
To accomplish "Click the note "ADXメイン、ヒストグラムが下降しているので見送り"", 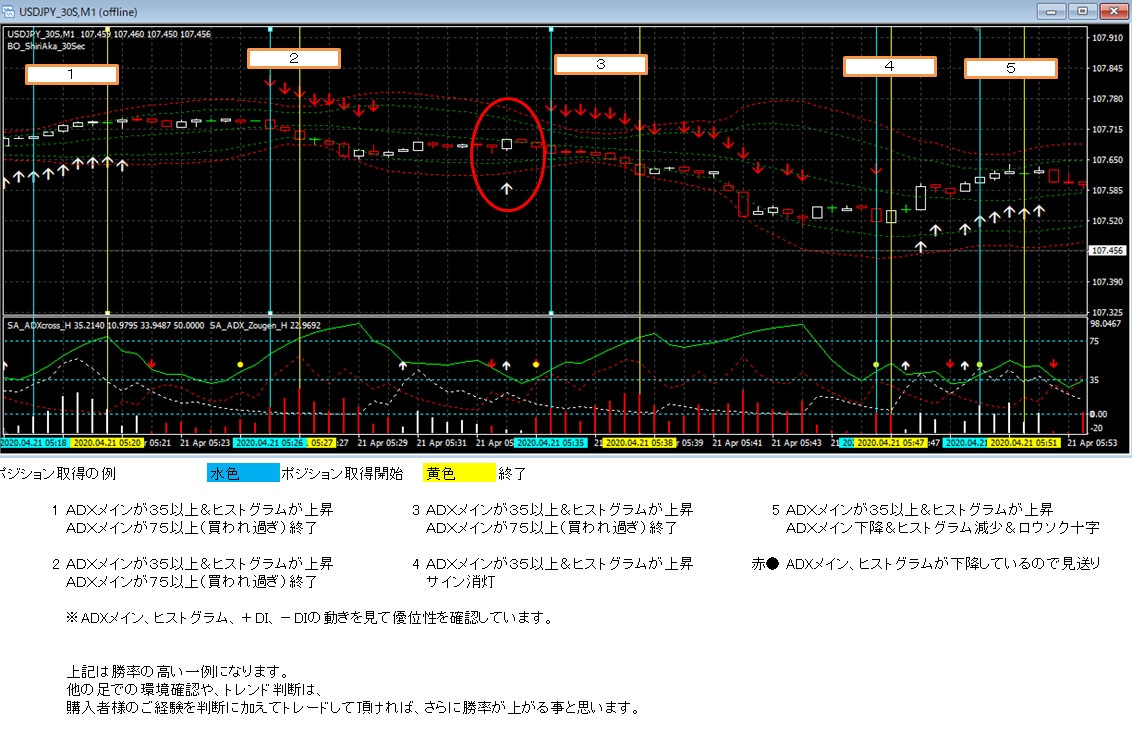I will pyautogui.click(x=942, y=563).
